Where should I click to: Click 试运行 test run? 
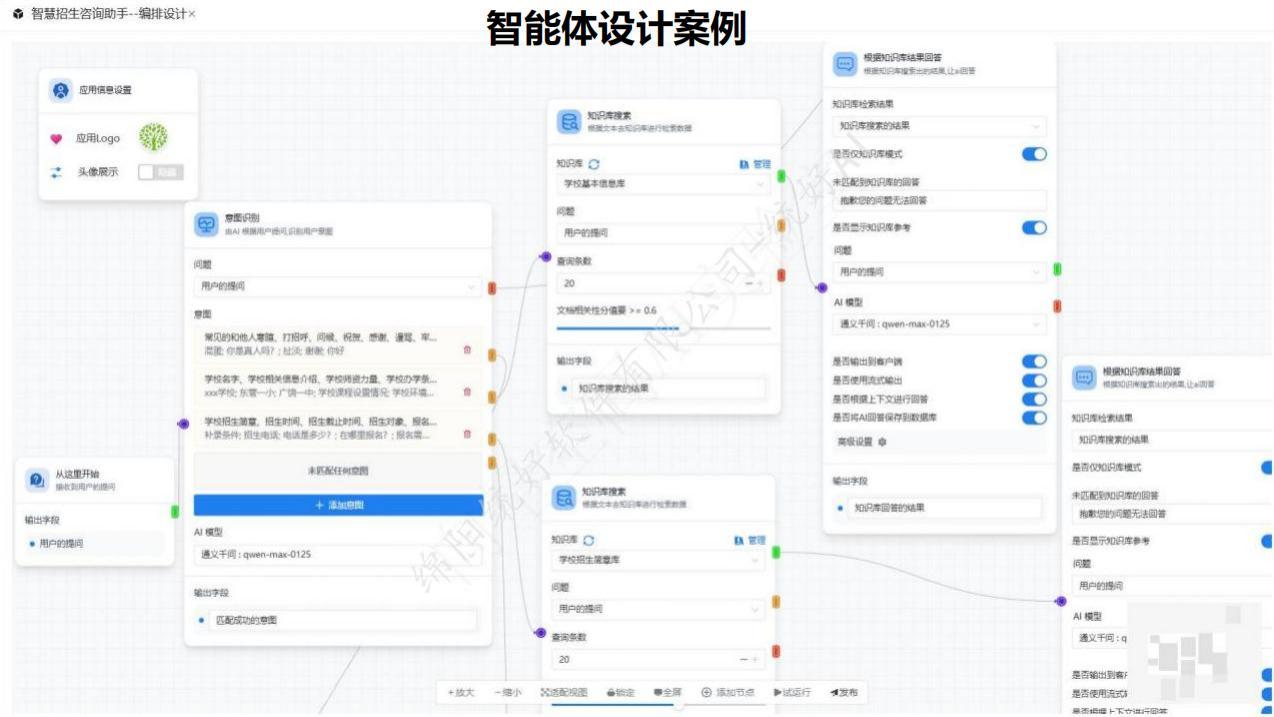(792, 692)
